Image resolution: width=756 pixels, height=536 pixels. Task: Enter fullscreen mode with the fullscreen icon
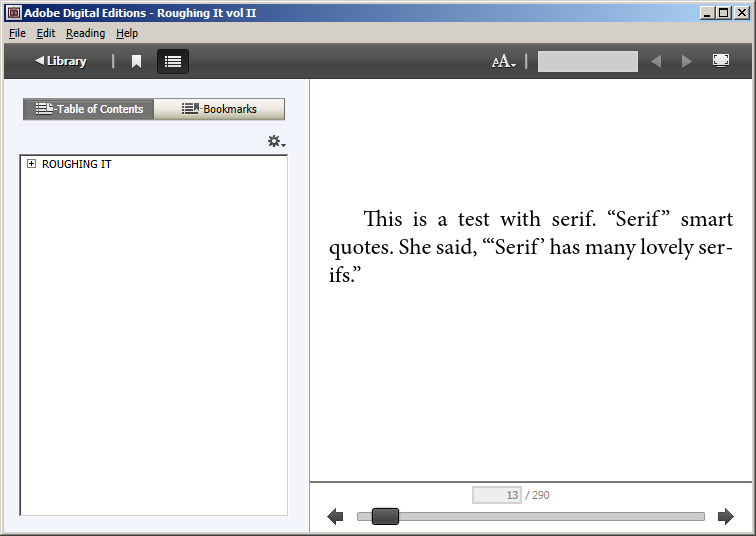click(x=721, y=61)
